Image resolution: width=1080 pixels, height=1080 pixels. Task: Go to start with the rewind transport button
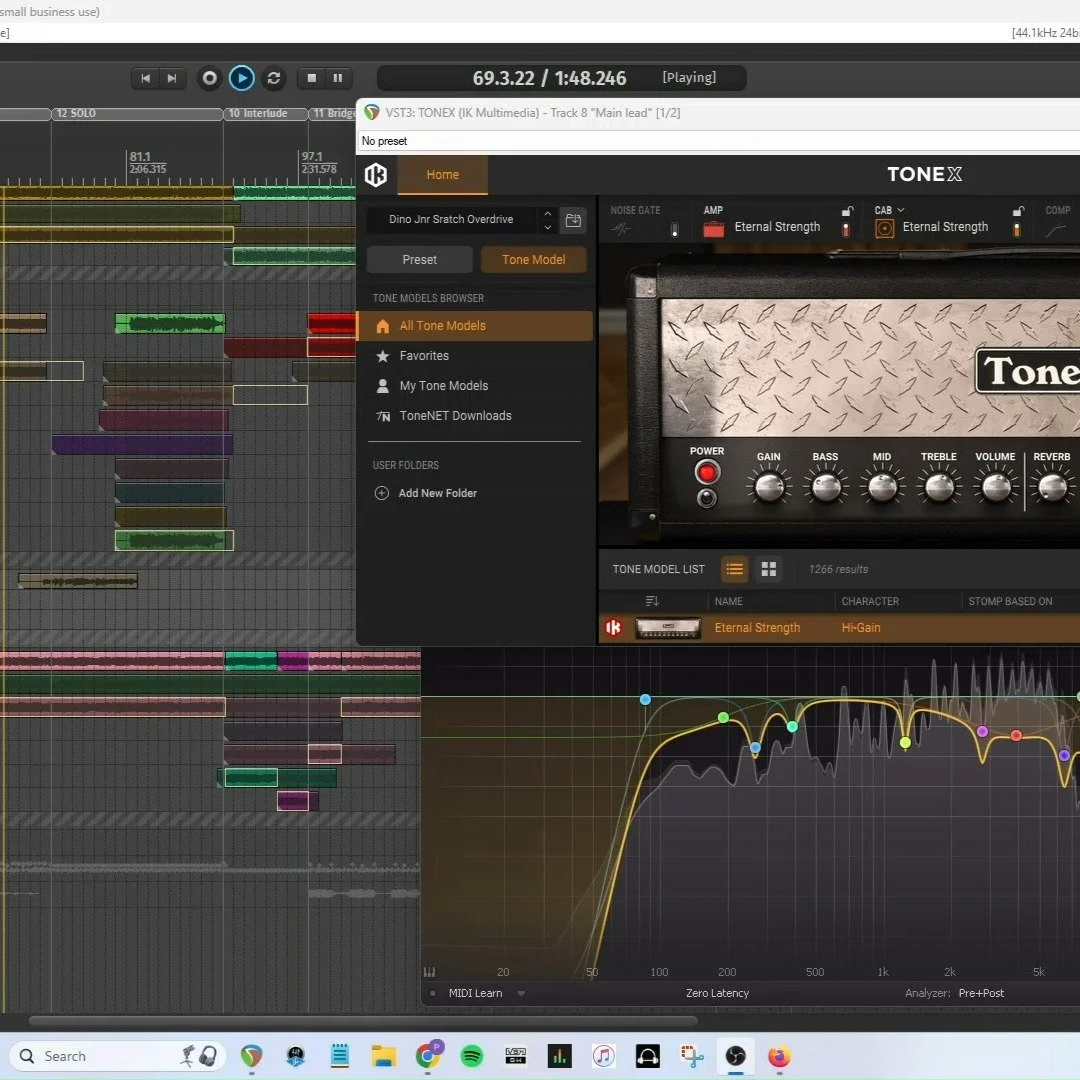tap(145, 79)
